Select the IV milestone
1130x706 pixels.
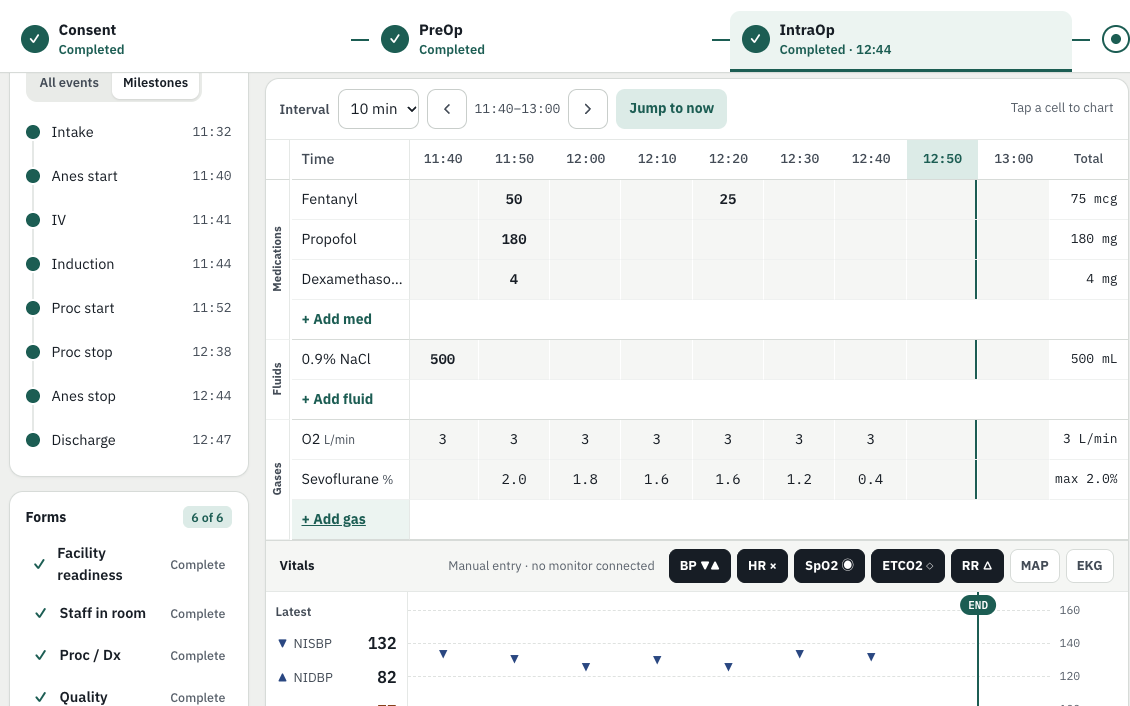coord(128,220)
